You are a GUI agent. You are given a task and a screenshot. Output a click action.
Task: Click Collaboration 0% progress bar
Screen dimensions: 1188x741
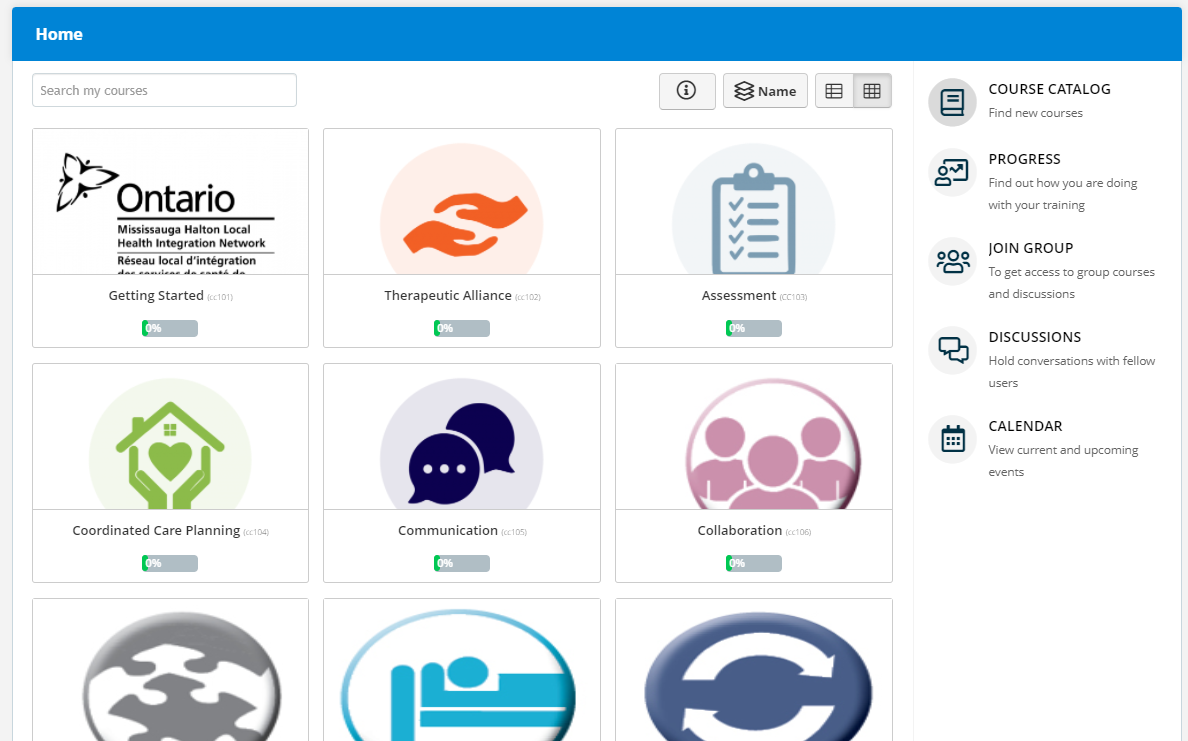753,563
